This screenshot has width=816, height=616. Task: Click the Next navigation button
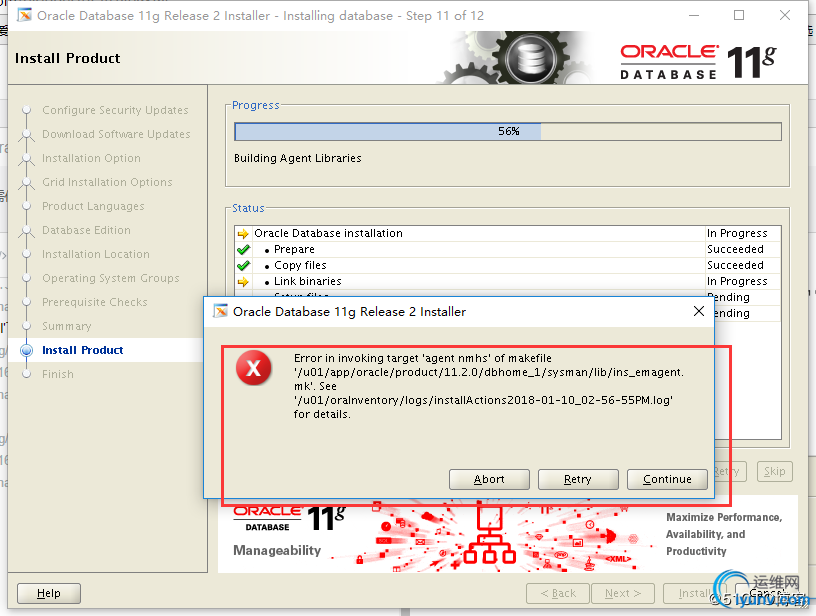[622, 593]
